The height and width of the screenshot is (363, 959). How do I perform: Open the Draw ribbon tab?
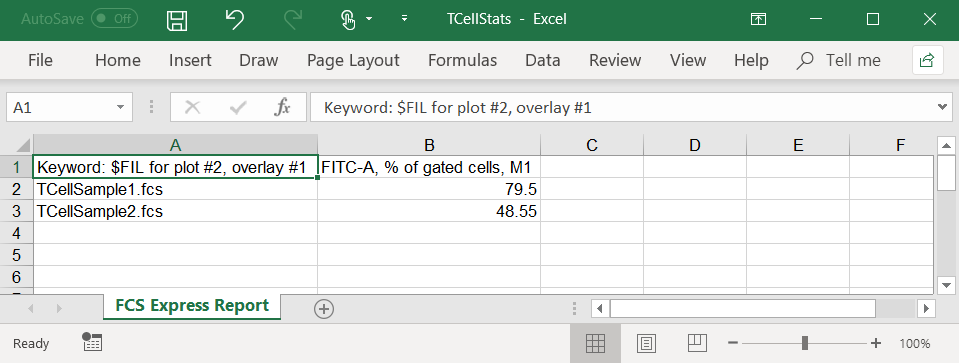[x=259, y=60]
